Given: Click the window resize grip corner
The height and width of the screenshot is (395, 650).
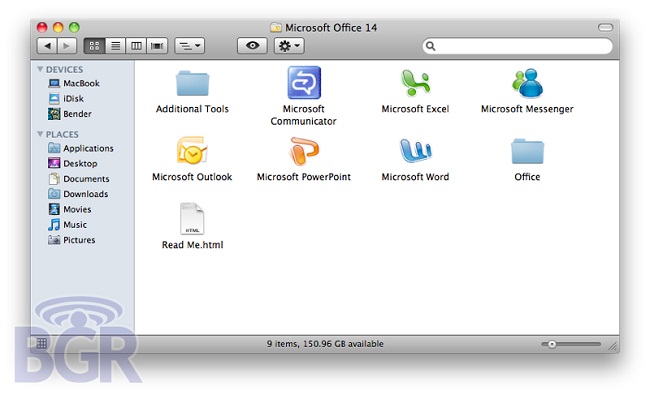Looking at the screenshot, I should tap(614, 347).
